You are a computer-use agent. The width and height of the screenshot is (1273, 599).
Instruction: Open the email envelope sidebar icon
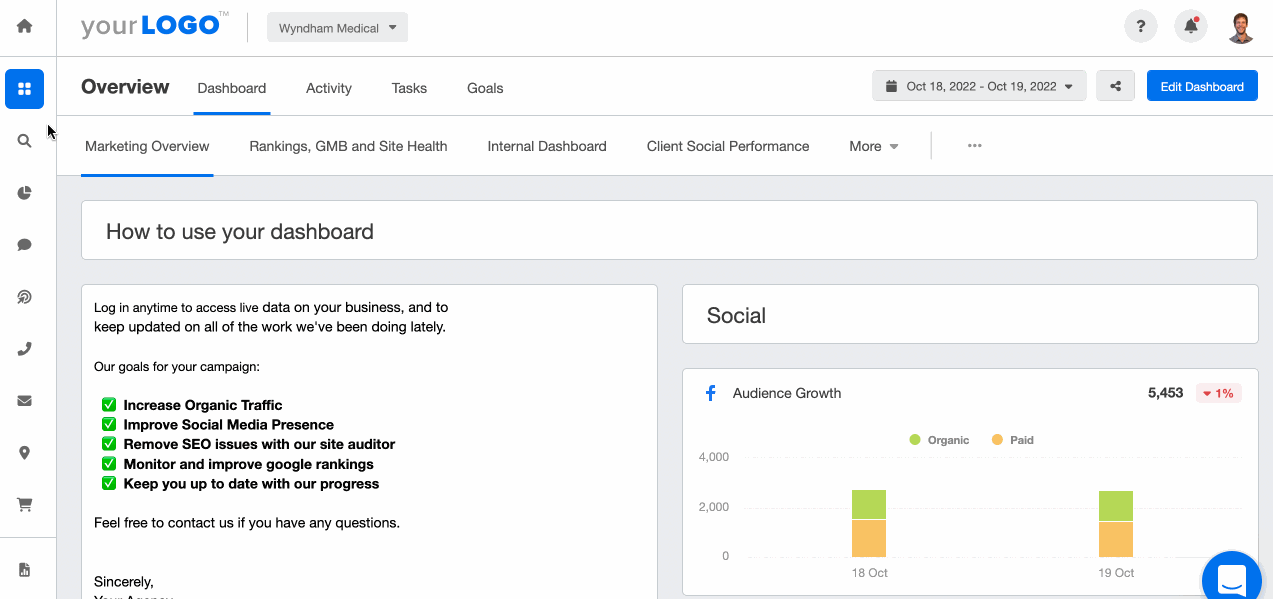(24, 401)
